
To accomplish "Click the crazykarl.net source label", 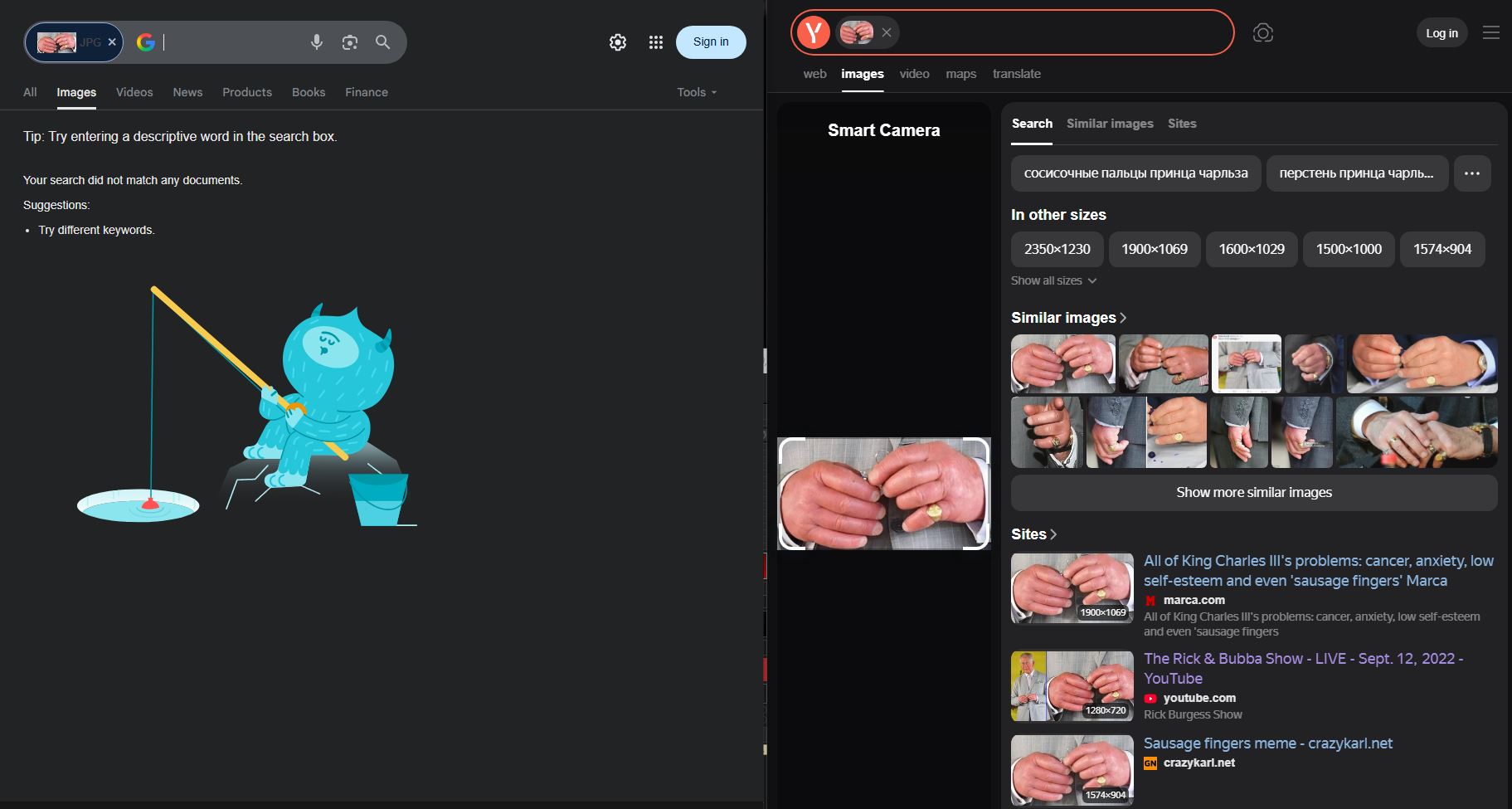I will point(1199,763).
